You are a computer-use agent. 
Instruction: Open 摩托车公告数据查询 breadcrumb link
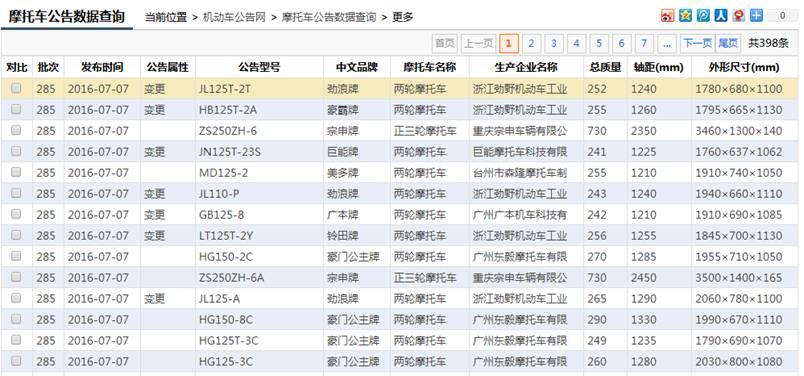point(329,17)
